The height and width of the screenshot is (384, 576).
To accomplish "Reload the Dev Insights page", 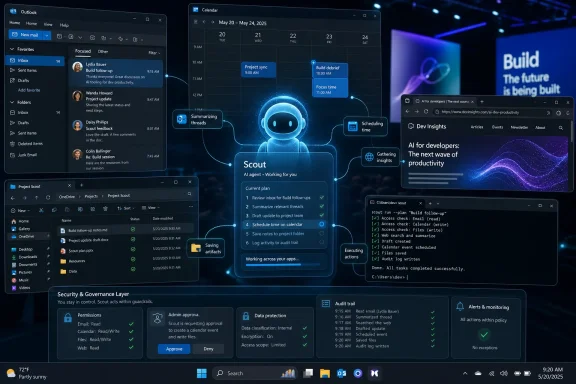I will tap(426, 111).
